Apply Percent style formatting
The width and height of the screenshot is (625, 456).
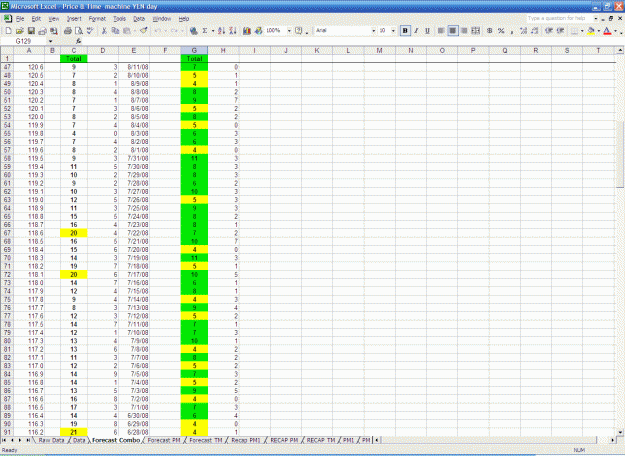click(x=501, y=31)
